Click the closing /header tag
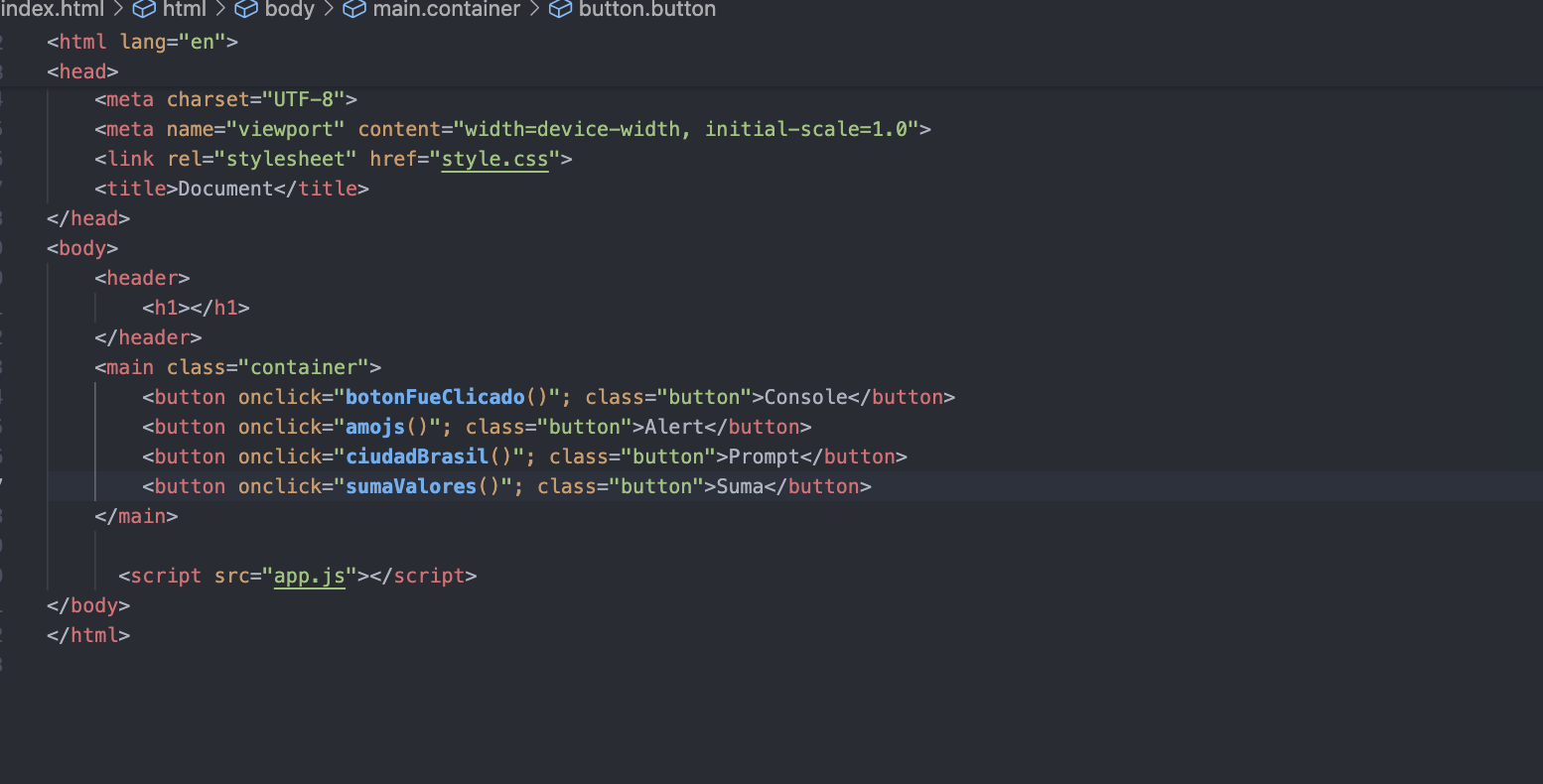The image size is (1543, 784). click(148, 337)
